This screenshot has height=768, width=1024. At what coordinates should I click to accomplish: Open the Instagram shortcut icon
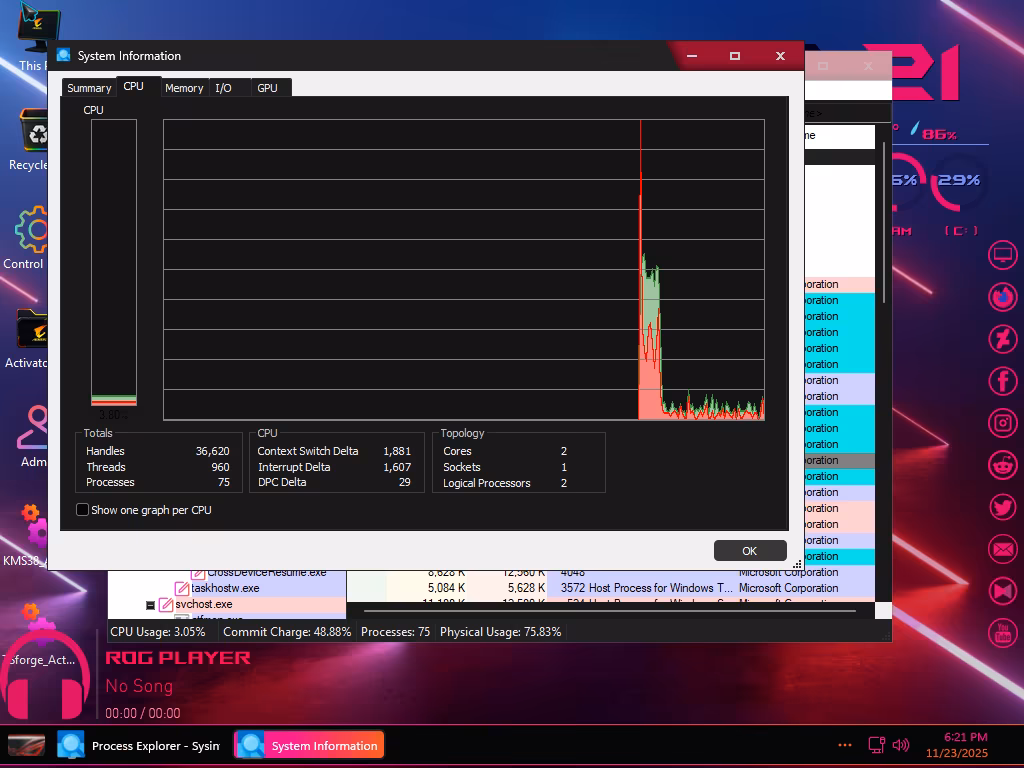[1002, 423]
